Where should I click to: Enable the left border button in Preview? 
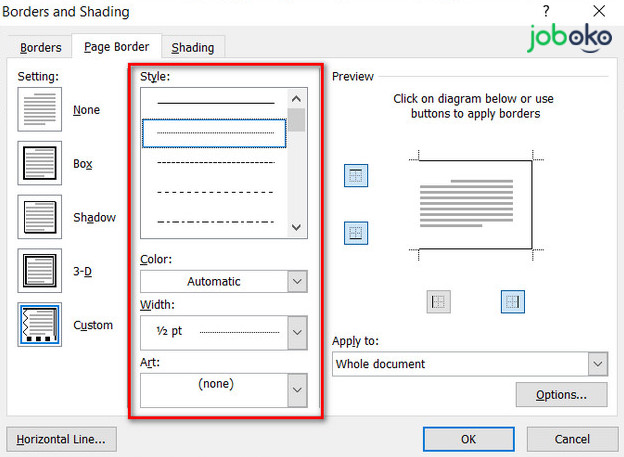coord(438,301)
